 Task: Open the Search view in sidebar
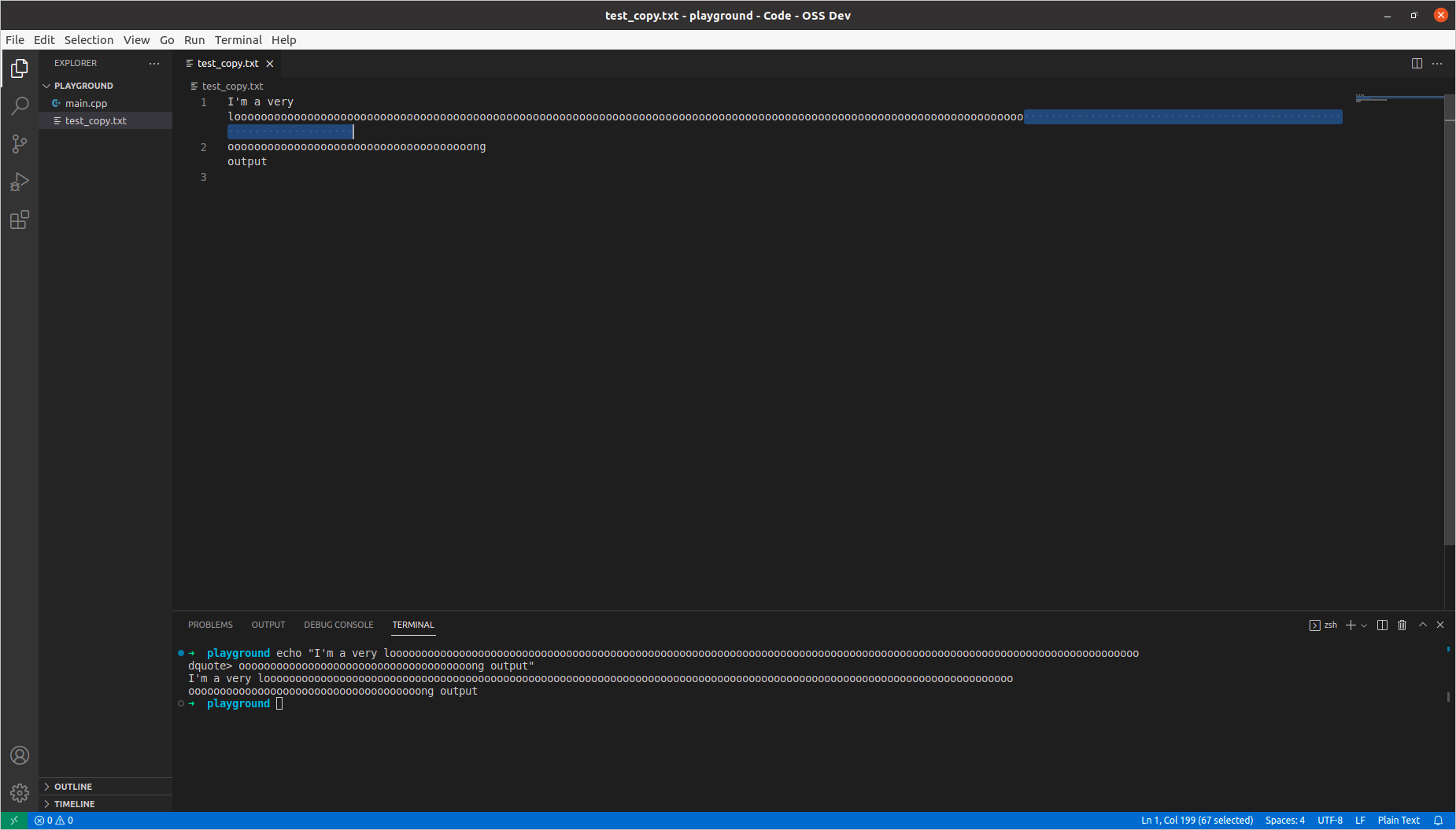tap(19, 105)
